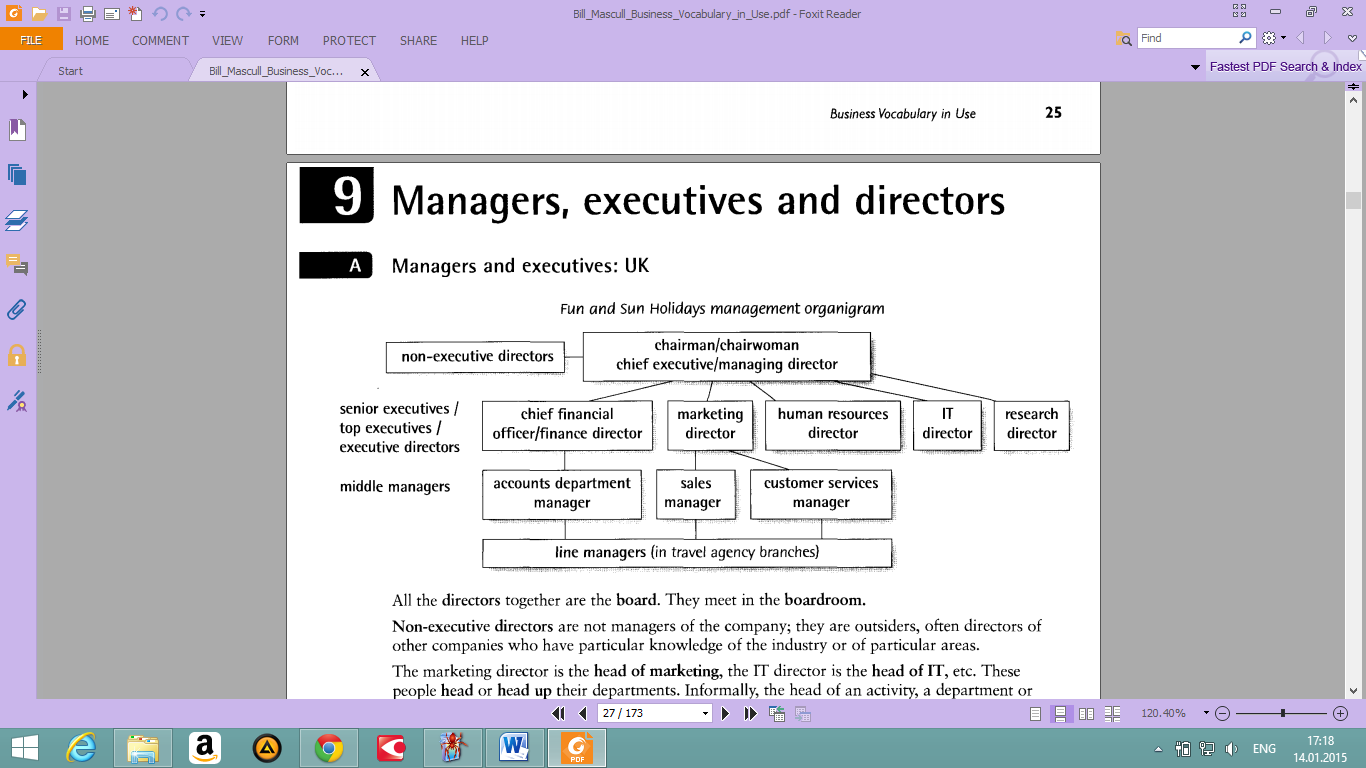
Task: Open the HOME ribbon tab
Action: click(92, 41)
